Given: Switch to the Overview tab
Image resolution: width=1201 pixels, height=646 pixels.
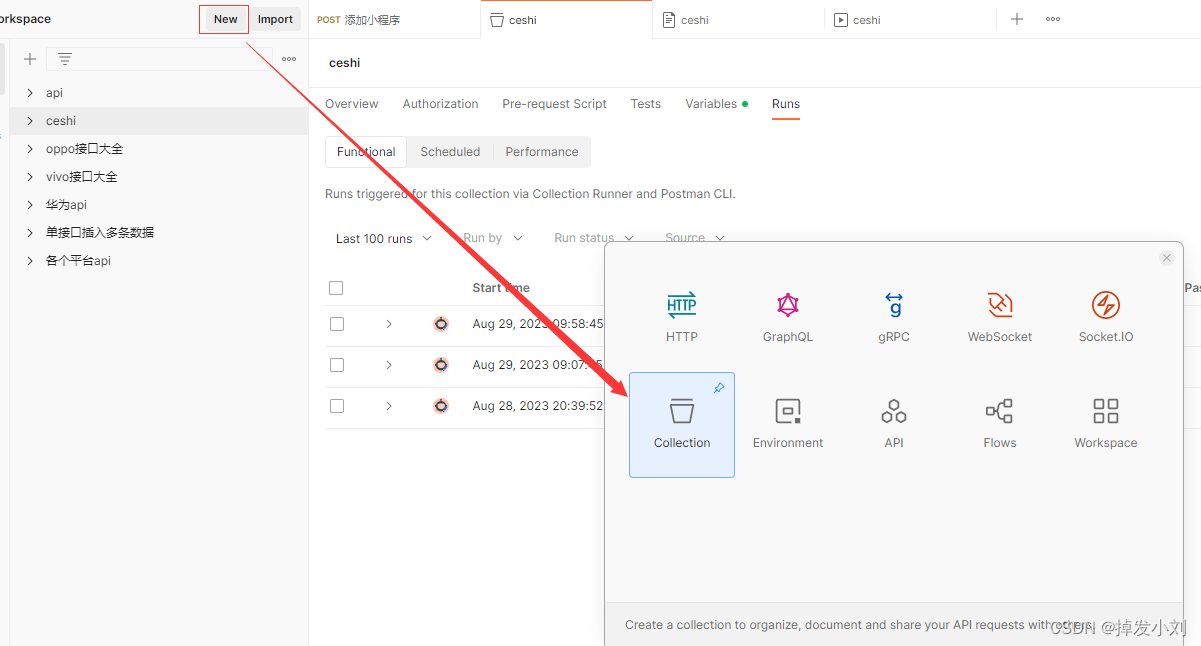Looking at the screenshot, I should pyautogui.click(x=352, y=104).
